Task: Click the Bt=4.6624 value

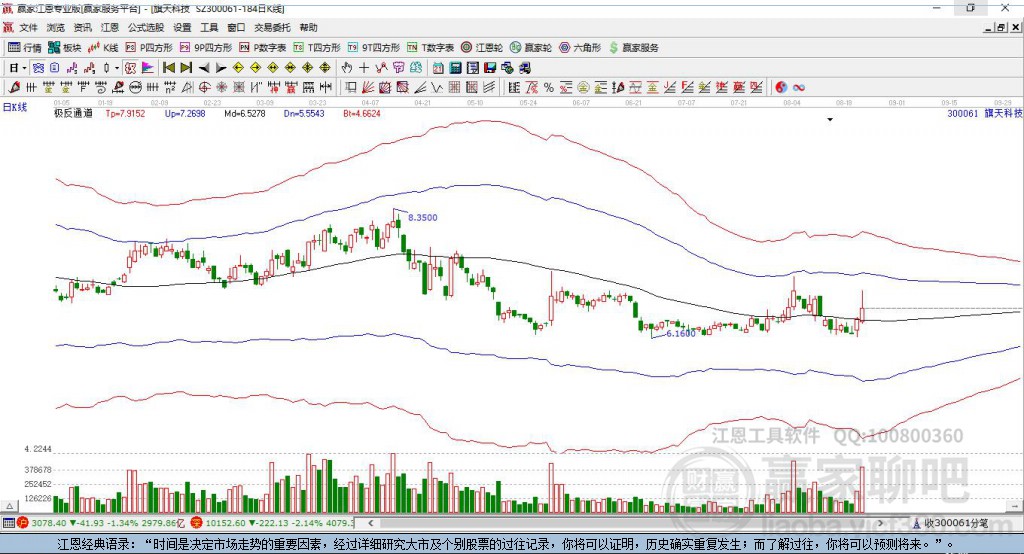Action: pos(362,114)
